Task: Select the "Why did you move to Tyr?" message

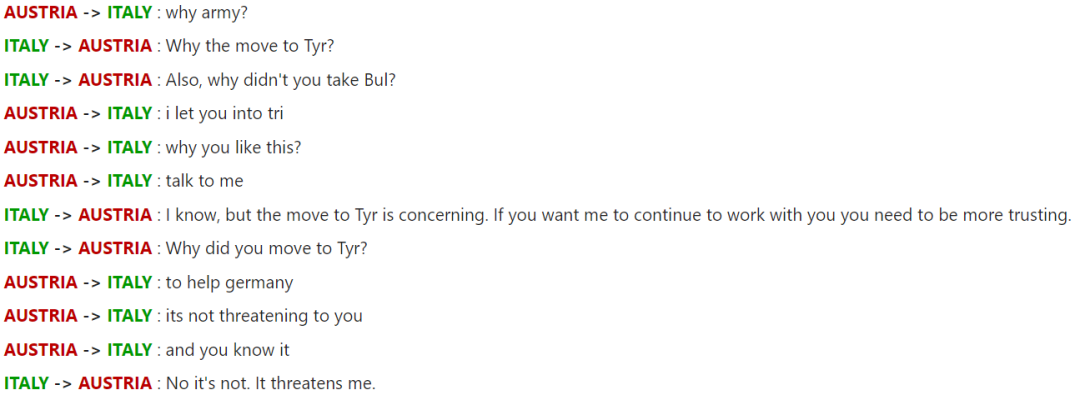Action: click(x=266, y=248)
